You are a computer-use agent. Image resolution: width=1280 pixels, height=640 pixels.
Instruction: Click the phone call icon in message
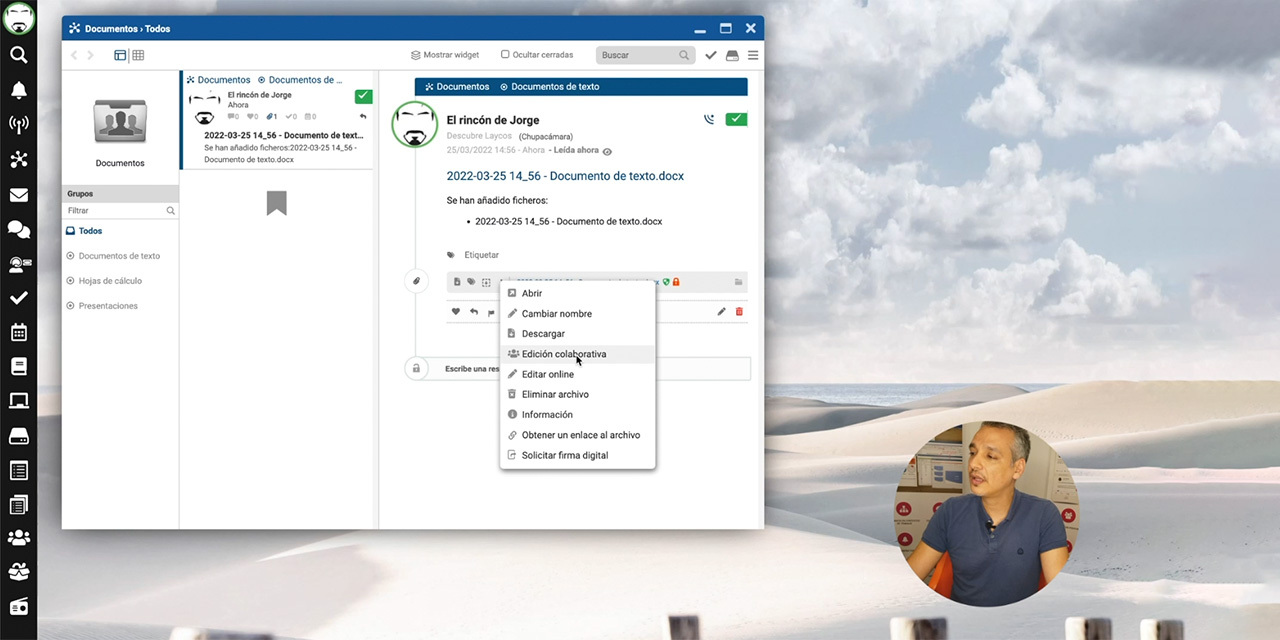[709, 119]
